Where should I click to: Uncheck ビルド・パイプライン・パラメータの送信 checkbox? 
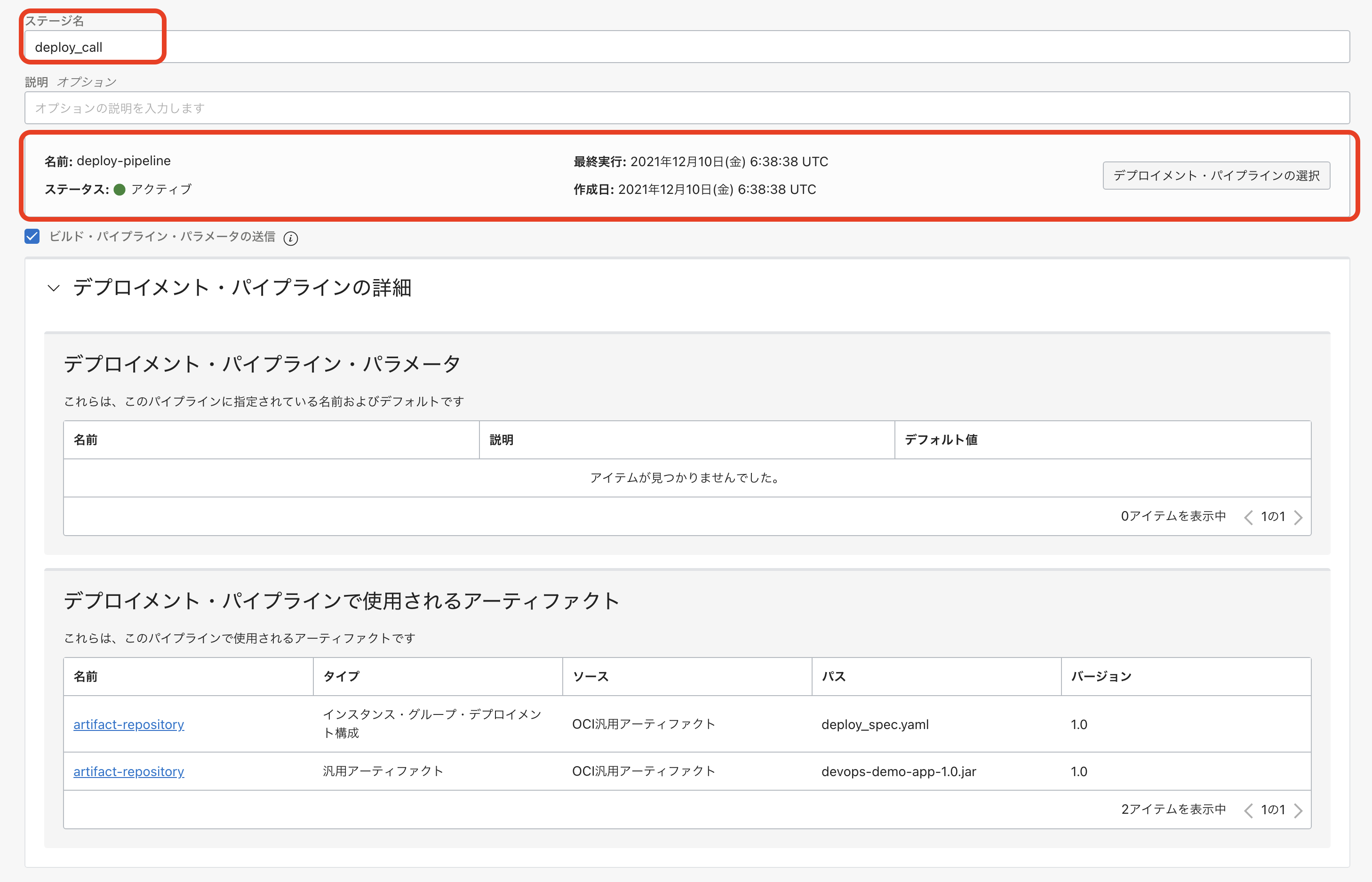tap(32, 237)
